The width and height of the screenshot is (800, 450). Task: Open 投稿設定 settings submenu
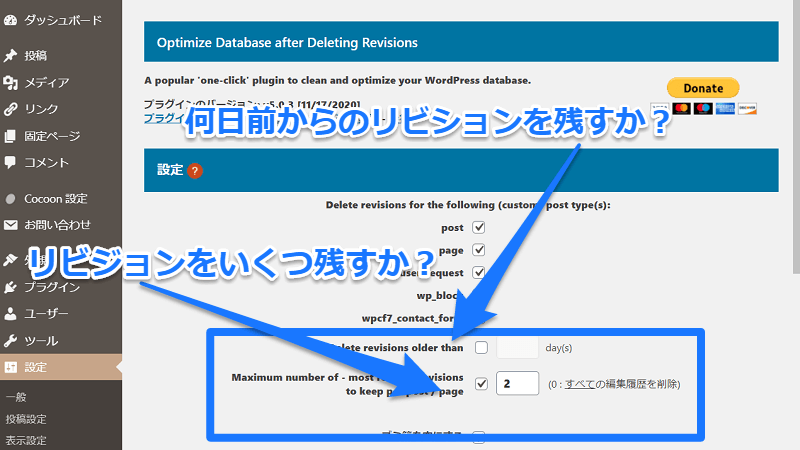click(26, 419)
